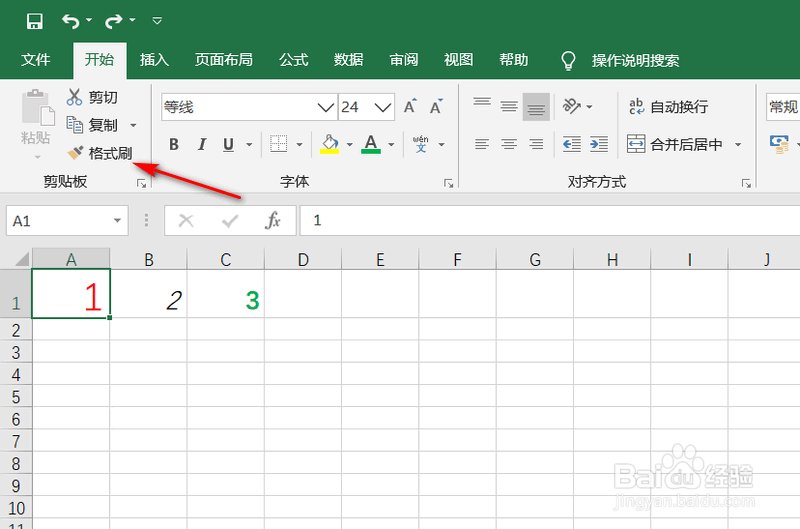This screenshot has width=800, height=529.
Task: Switch to the 数据 tab
Action: [x=348, y=60]
